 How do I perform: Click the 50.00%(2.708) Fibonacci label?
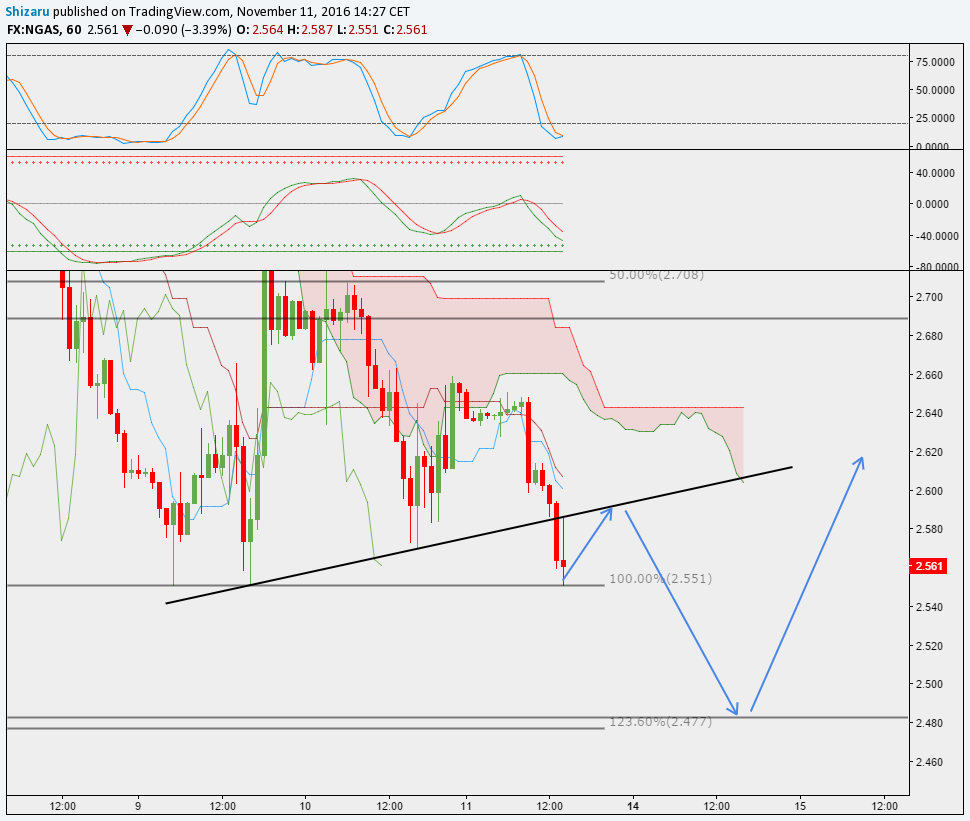point(656,275)
